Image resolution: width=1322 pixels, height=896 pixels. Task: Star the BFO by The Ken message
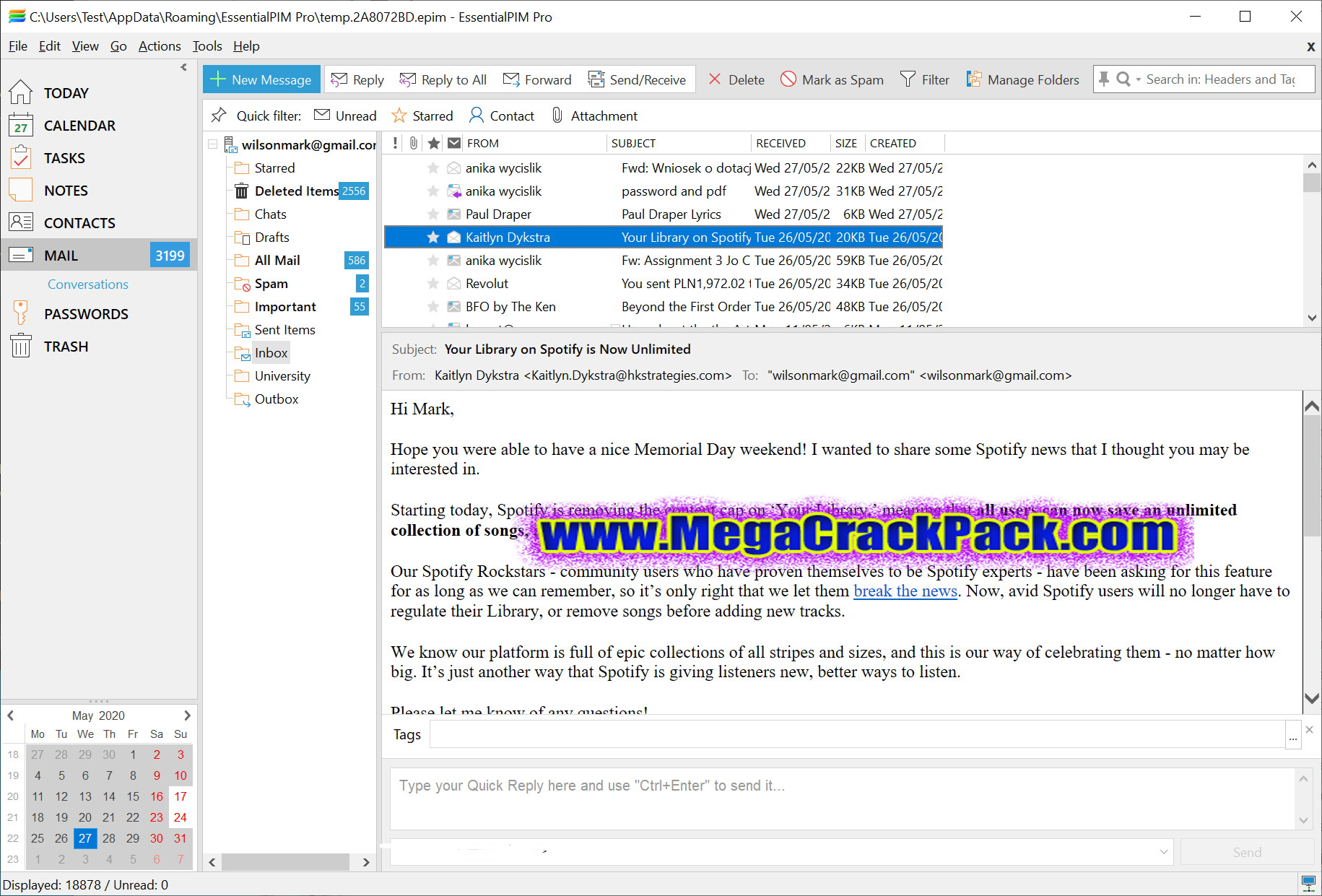[433, 307]
